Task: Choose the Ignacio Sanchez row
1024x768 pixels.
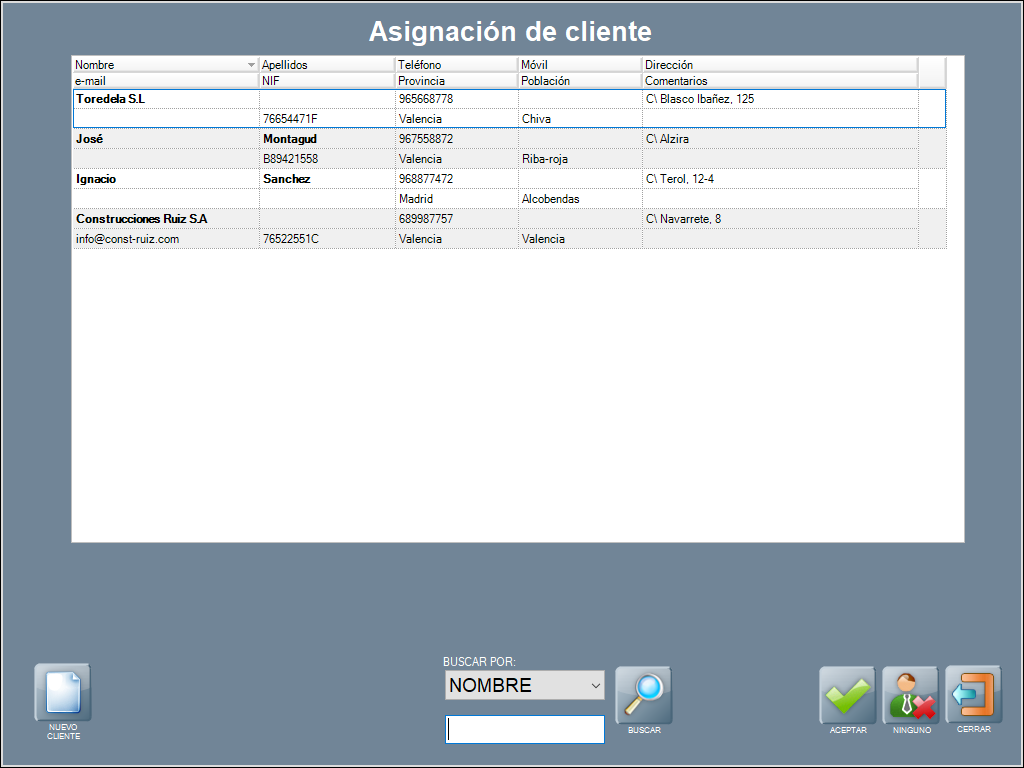Action: (165, 179)
